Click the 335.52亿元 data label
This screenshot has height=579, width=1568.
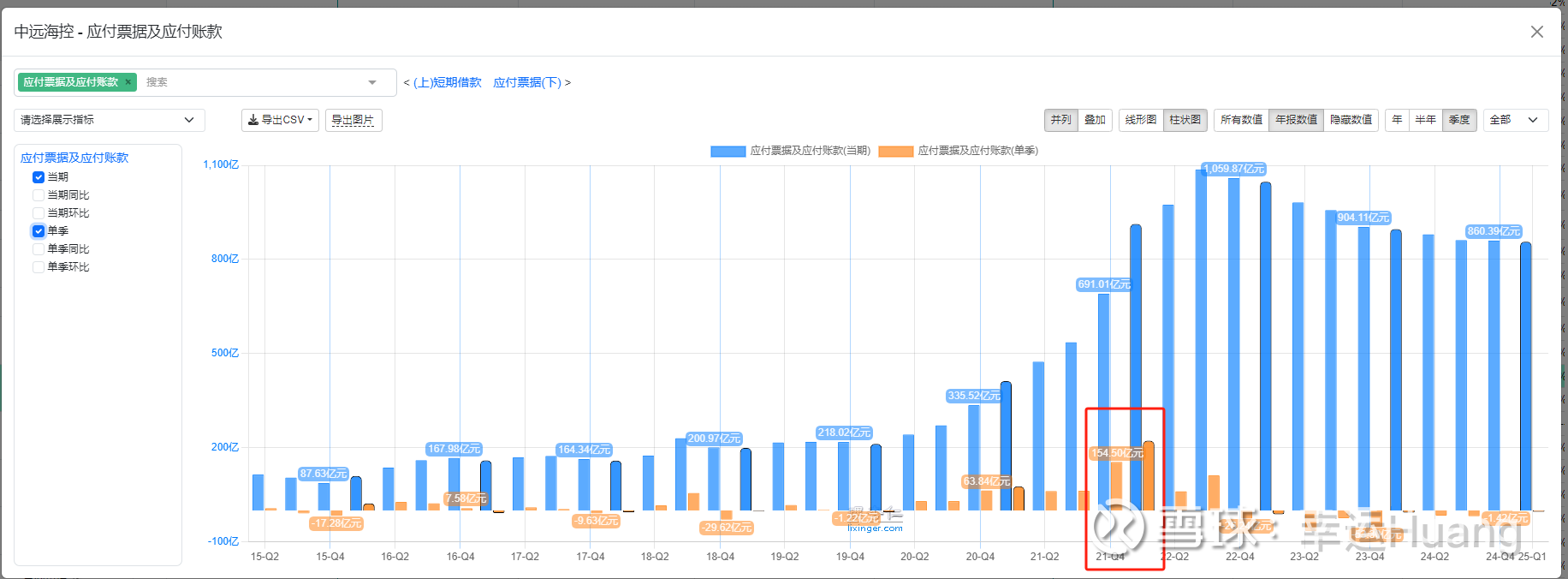pos(974,396)
